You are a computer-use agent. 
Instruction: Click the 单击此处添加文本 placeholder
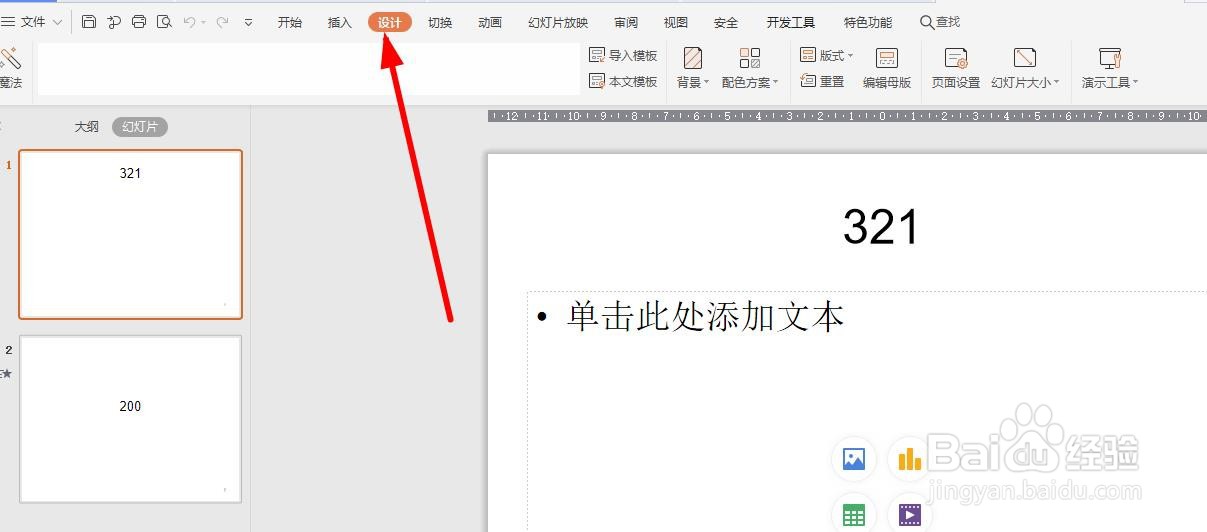706,316
